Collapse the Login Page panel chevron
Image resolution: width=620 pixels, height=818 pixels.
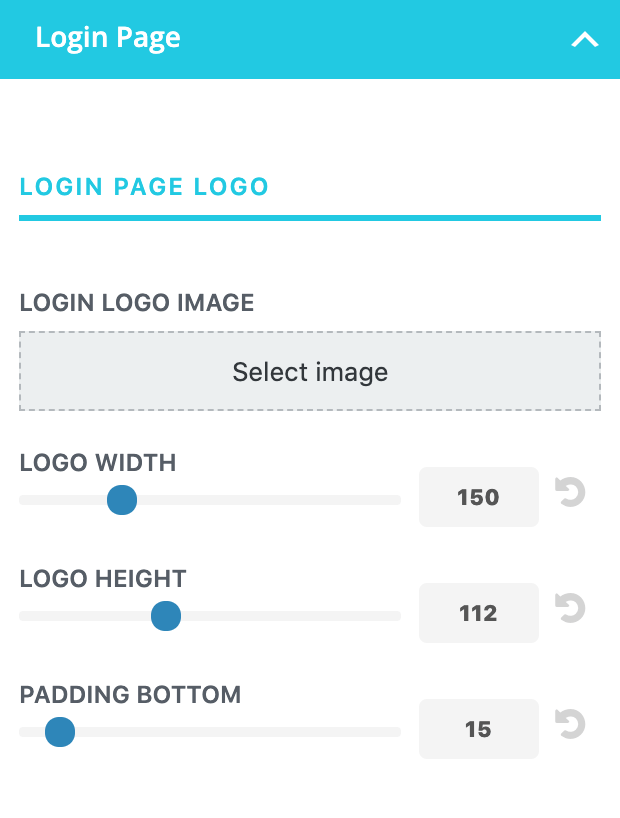pyautogui.click(x=585, y=40)
